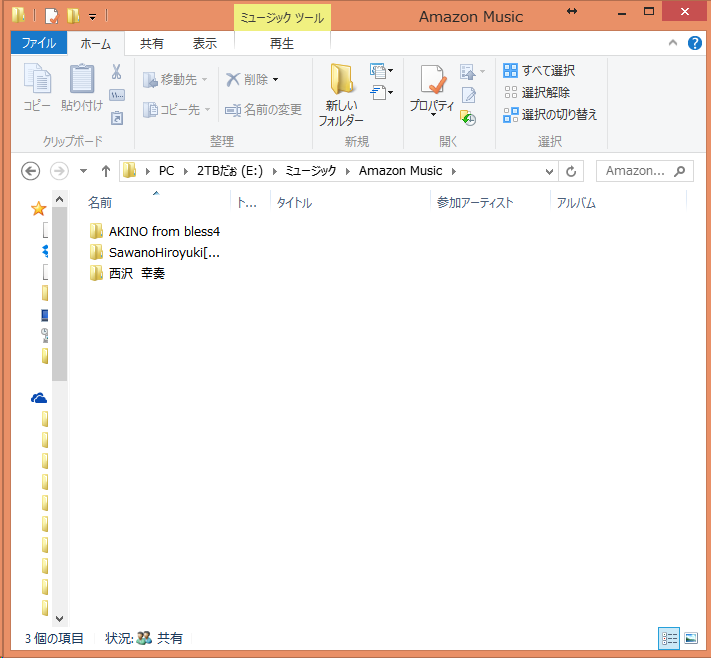Open the Customize Quick Access Toolbar dropdown

click(x=92, y=17)
